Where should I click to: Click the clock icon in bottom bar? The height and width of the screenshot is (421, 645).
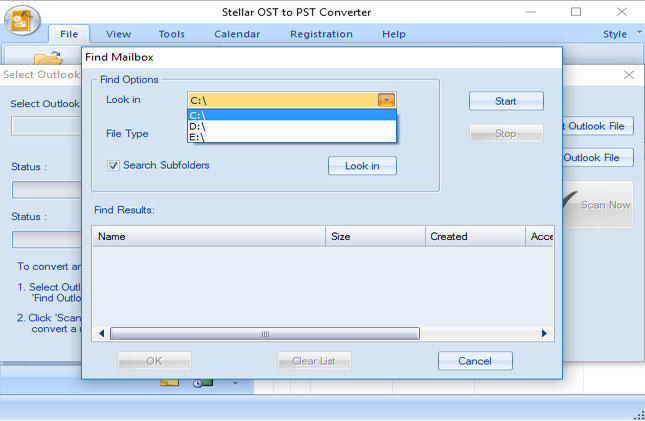pos(203,383)
